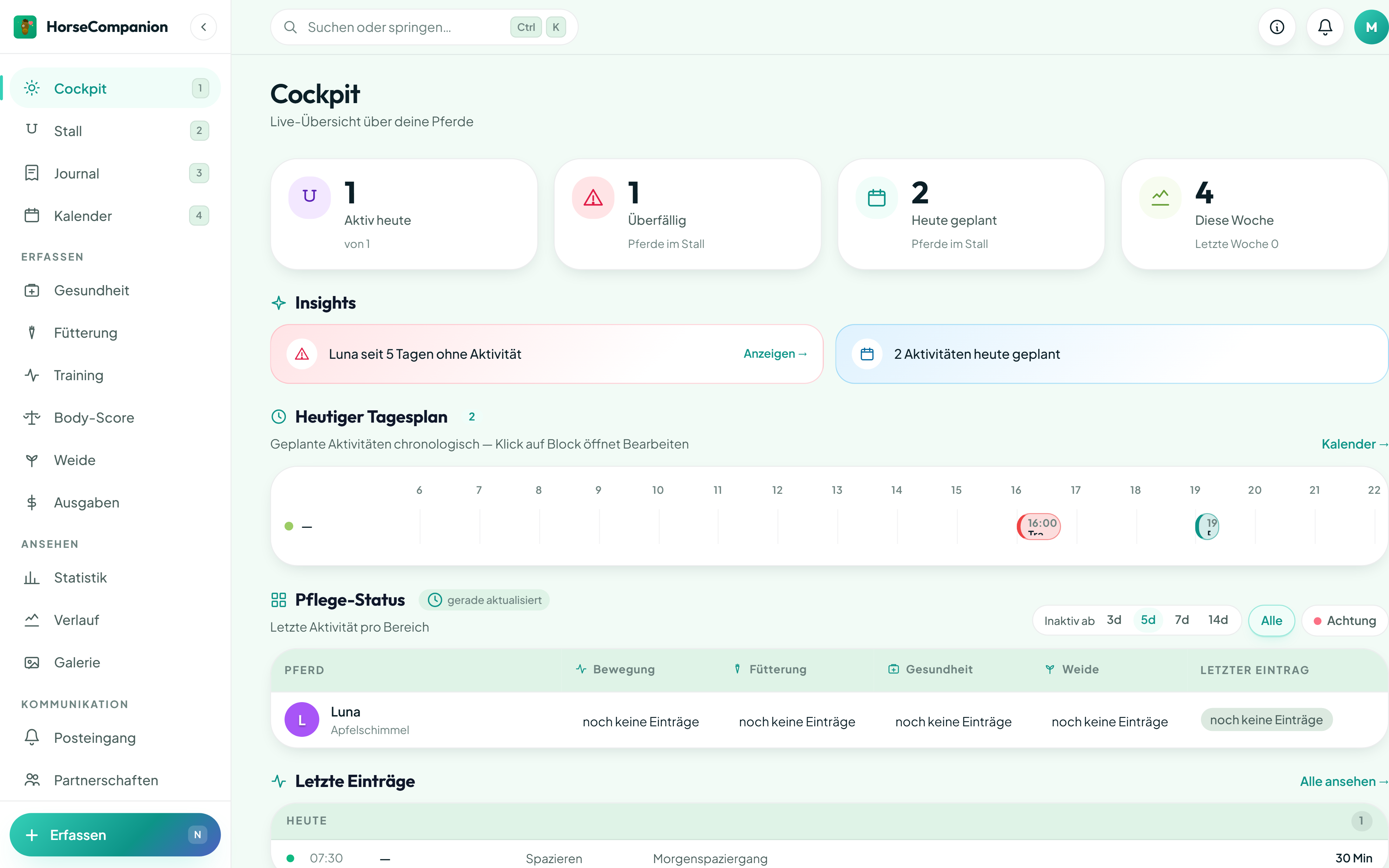Collapse the sidebar with the chevron button

pyautogui.click(x=204, y=27)
